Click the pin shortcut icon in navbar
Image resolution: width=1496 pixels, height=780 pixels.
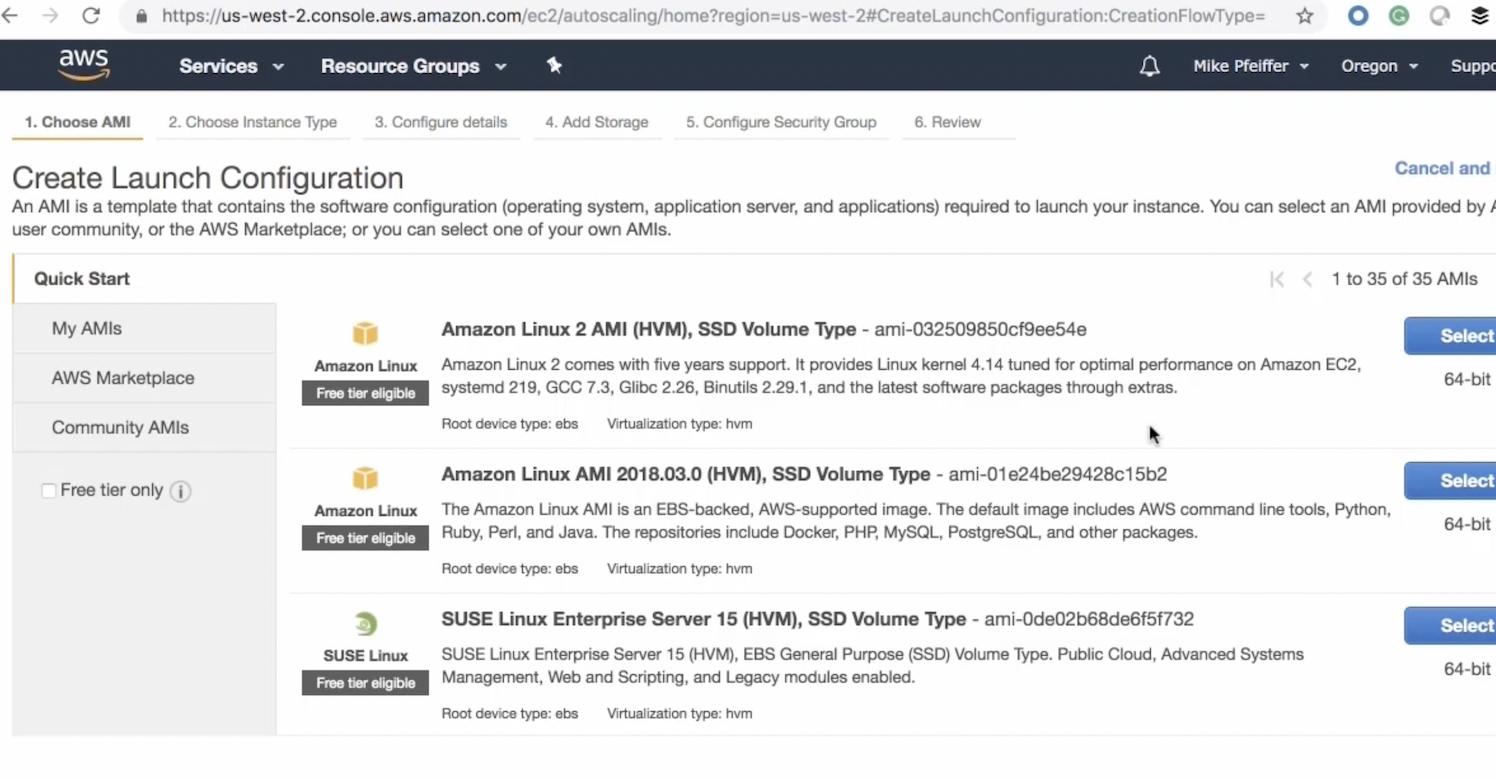pyautogui.click(x=554, y=65)
